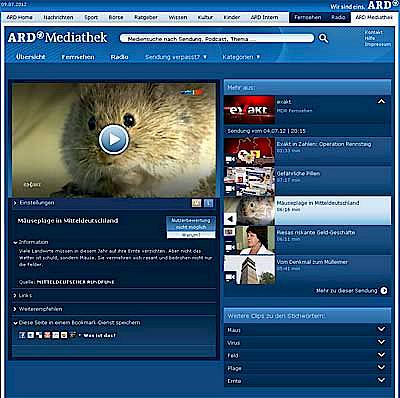Select the ARD Mediathek top bar tab

374,17
